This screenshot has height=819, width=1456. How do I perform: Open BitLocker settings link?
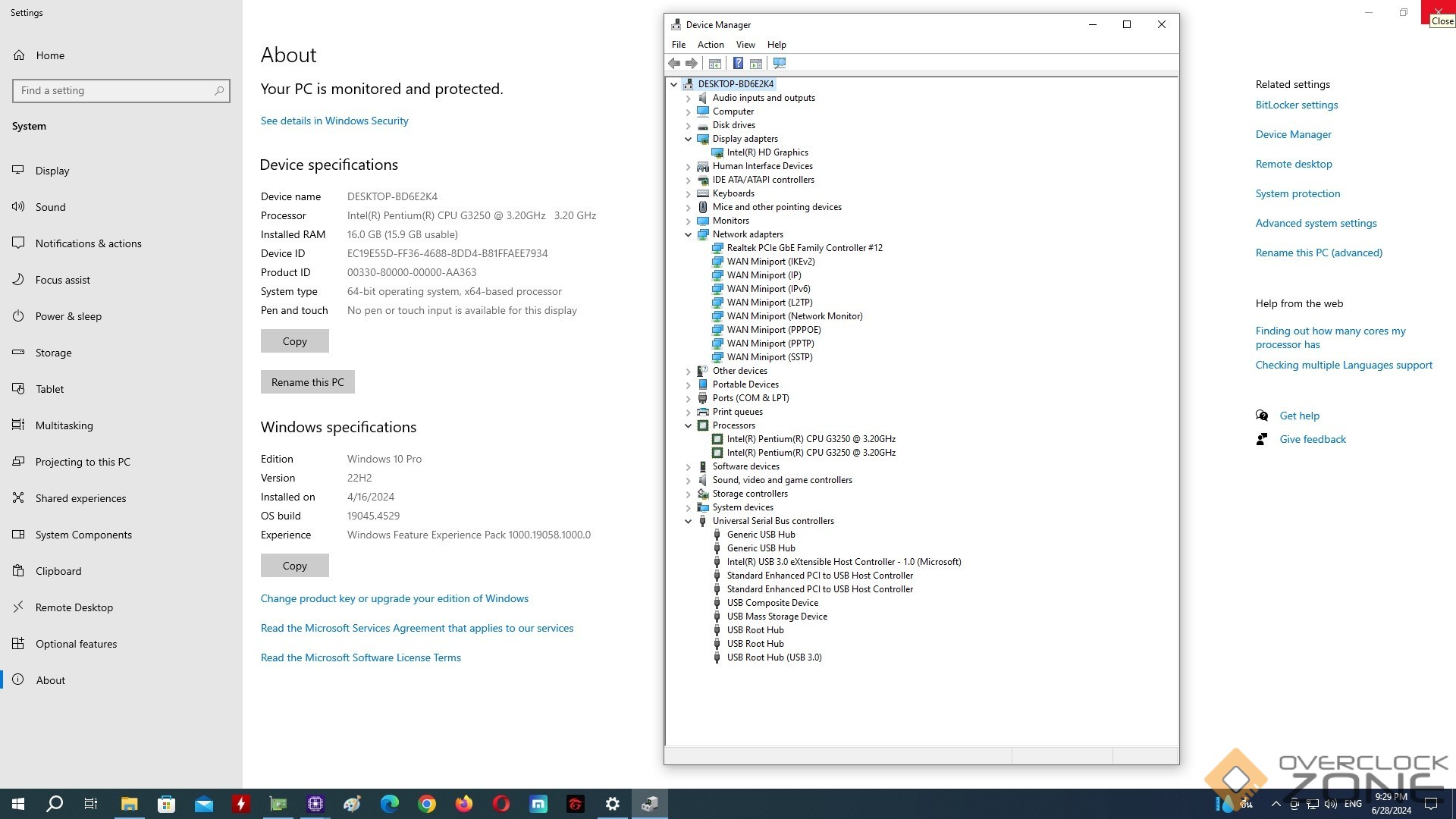click(1296, 105)
